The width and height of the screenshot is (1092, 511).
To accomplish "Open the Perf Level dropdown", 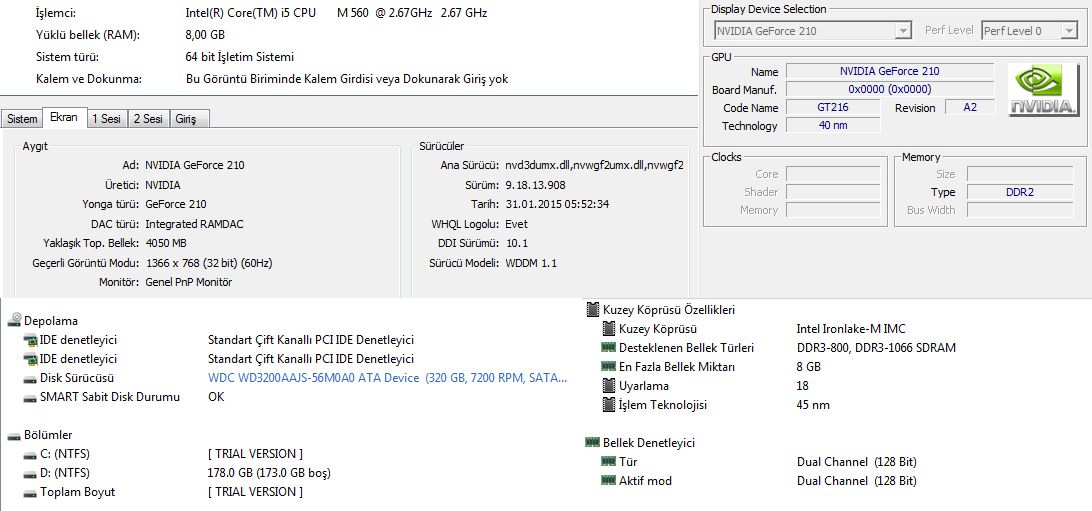I will 1068,31.
